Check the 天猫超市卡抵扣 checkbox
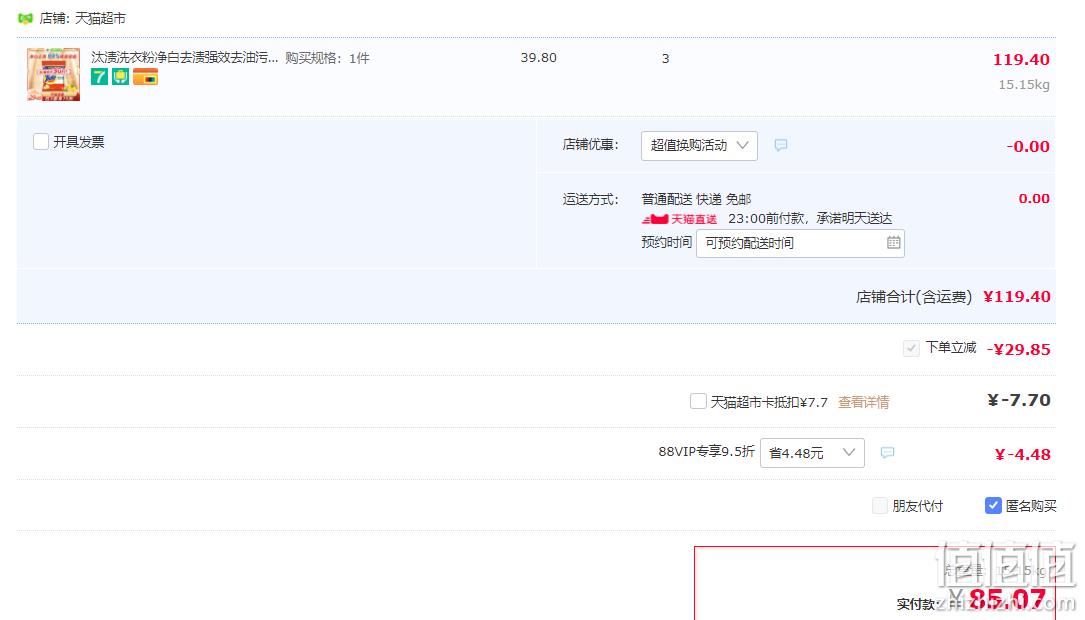This screenshot has height=620, width=1085. click(698, 401)
